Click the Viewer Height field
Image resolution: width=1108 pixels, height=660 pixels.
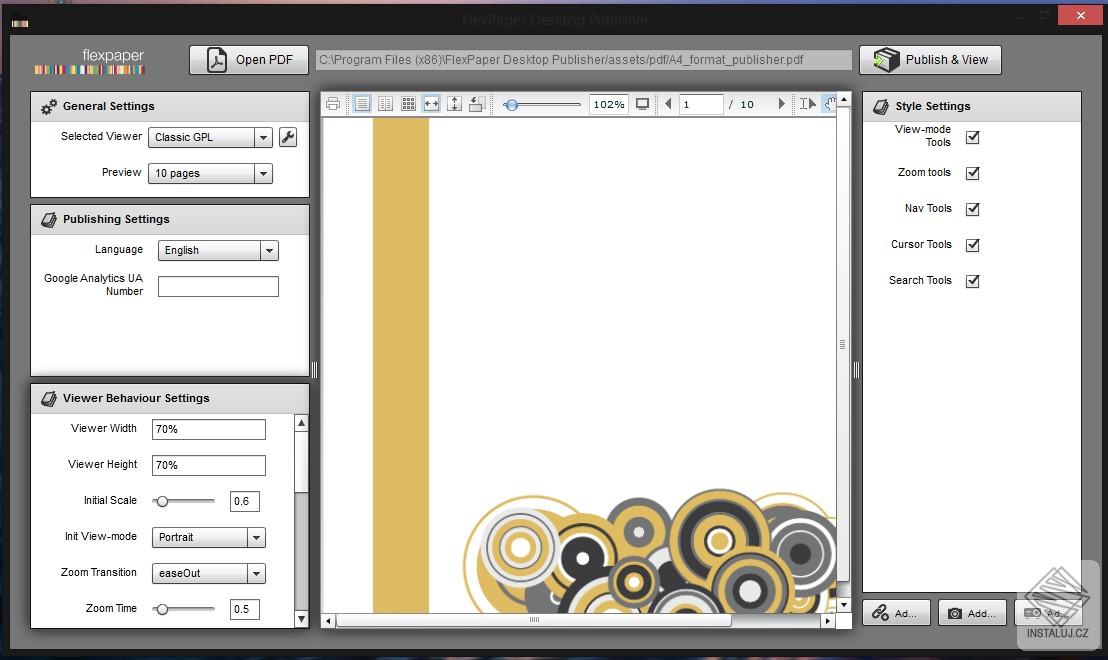[x=208, y=465]
